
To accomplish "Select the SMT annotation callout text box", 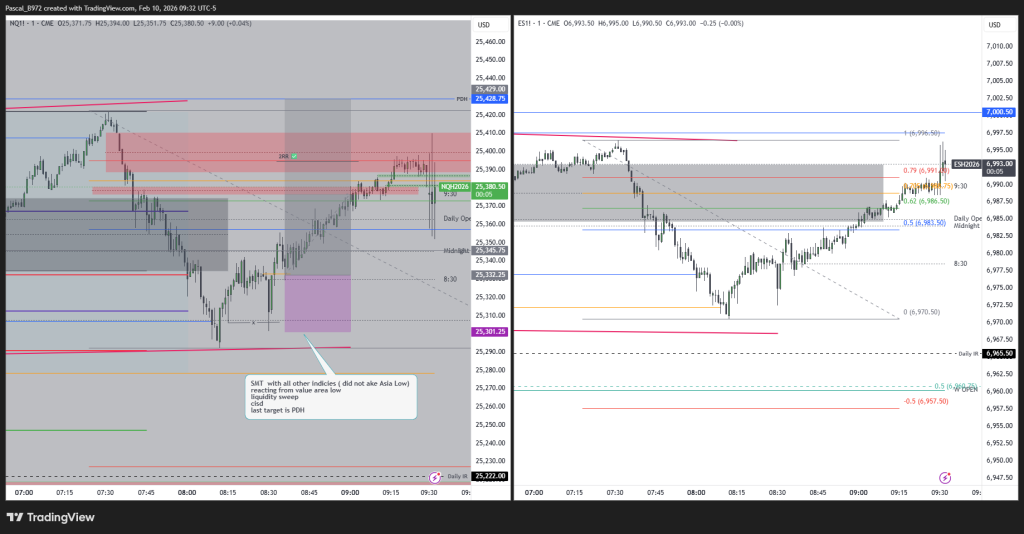I will (327, 396).
